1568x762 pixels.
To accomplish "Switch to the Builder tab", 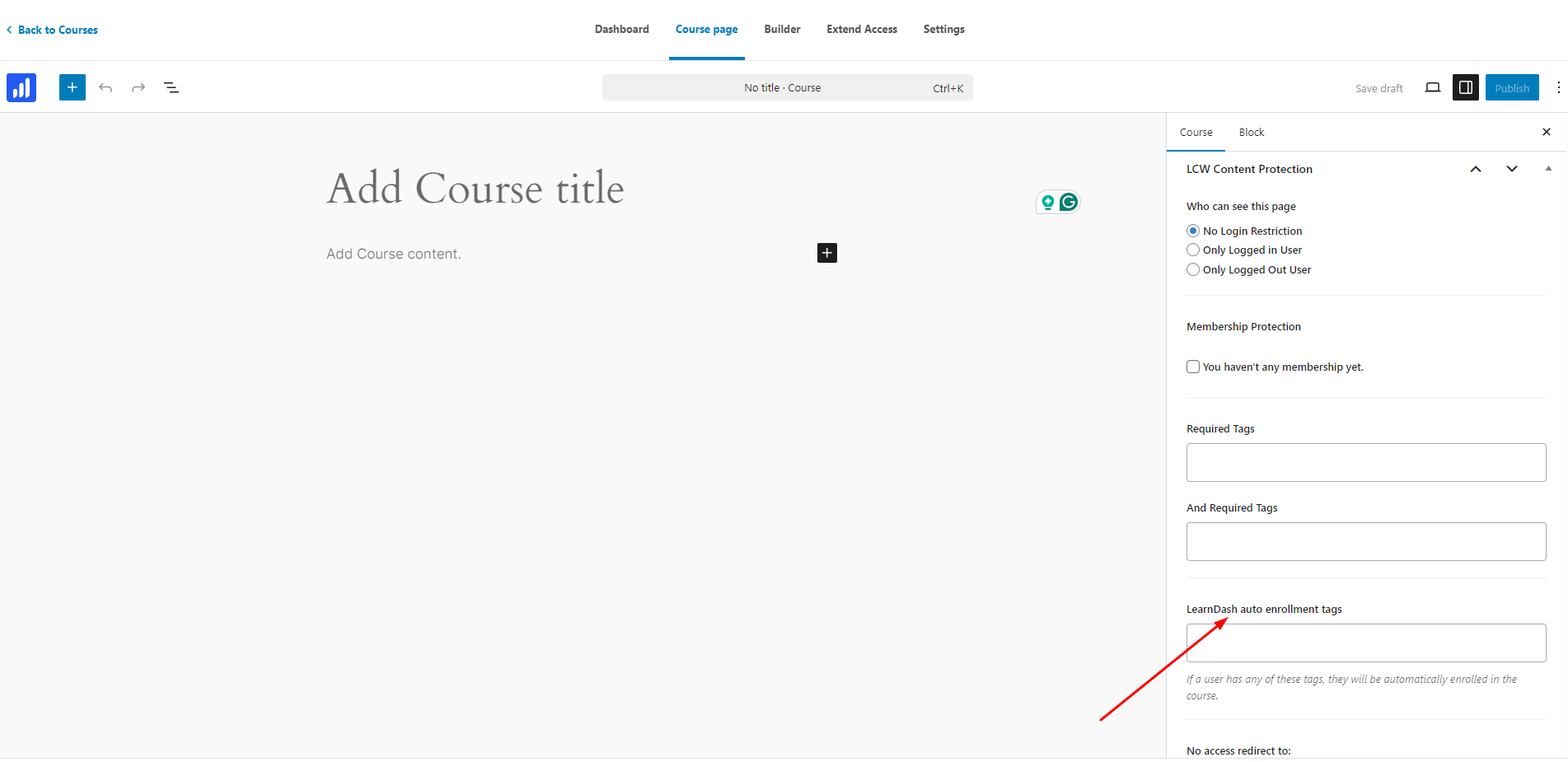I will point(782,29).
